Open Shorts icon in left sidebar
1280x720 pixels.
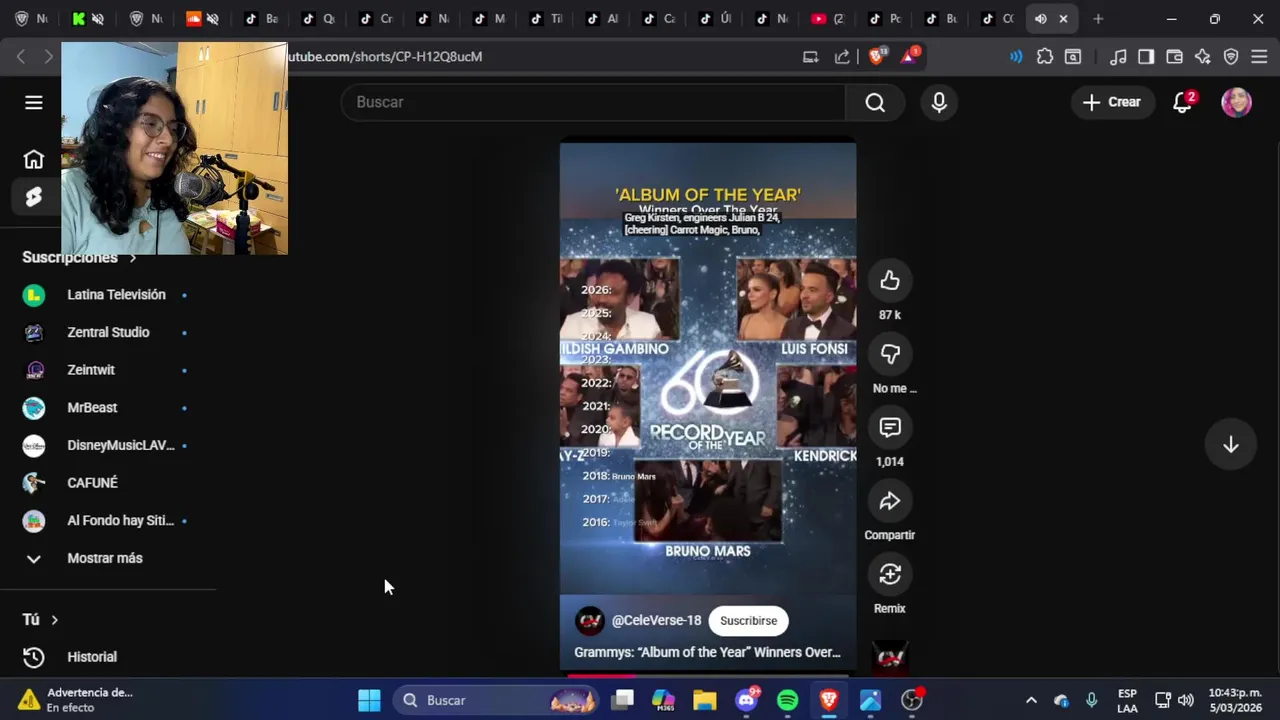coord(34,197)
